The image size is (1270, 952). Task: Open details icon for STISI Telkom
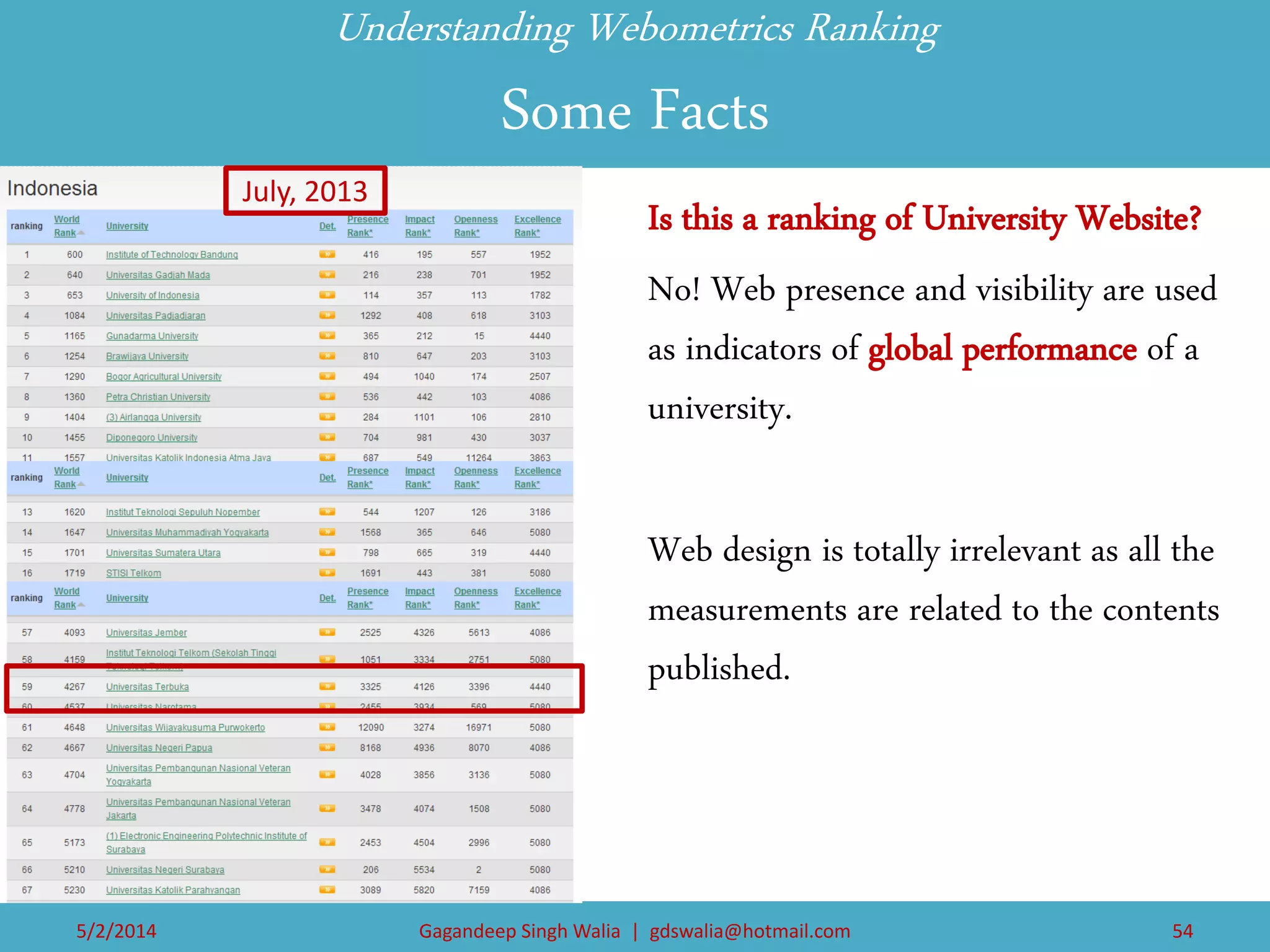point(327,573)
